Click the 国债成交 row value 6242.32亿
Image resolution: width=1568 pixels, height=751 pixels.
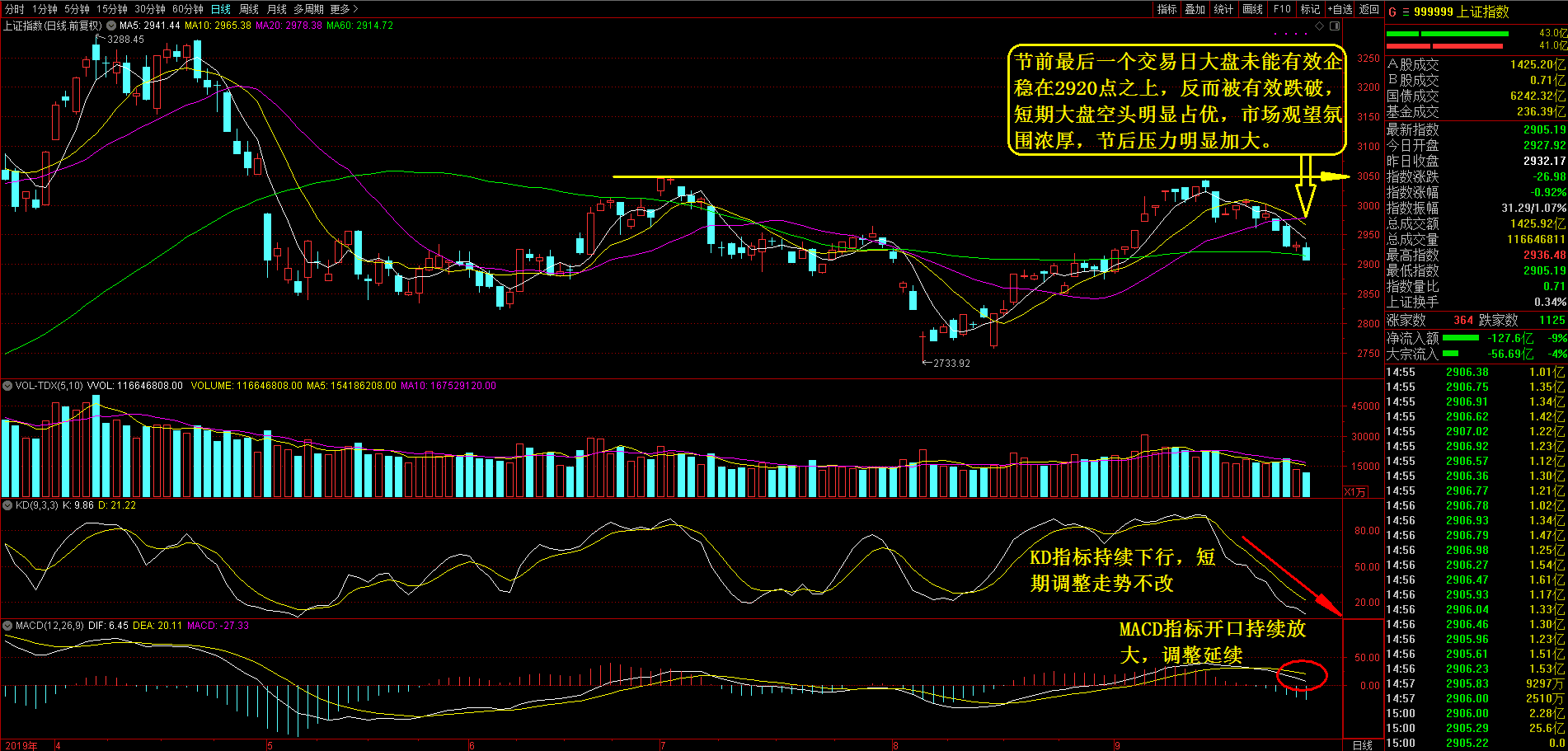1537,96
